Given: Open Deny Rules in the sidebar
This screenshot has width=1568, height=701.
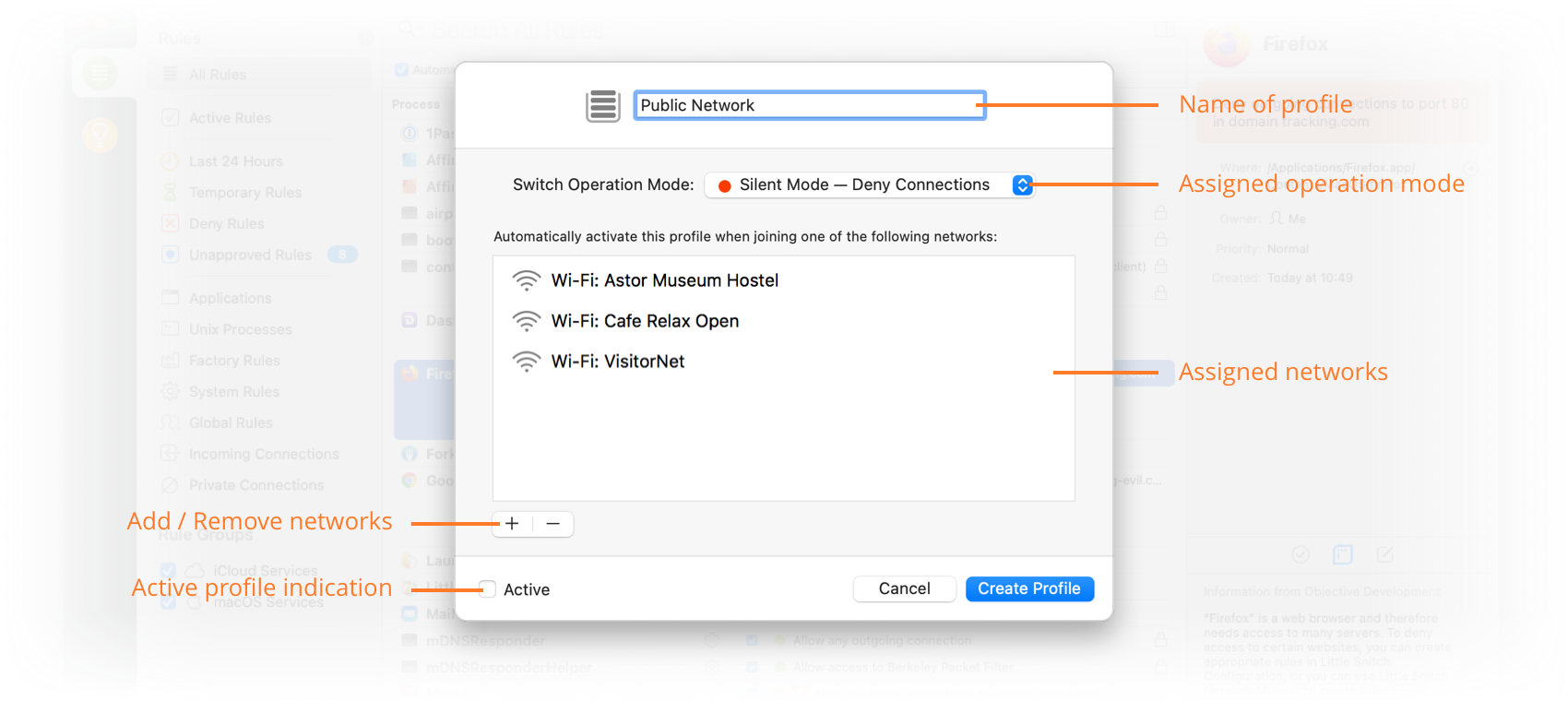Looking at the screenshot, I should 226,224.
